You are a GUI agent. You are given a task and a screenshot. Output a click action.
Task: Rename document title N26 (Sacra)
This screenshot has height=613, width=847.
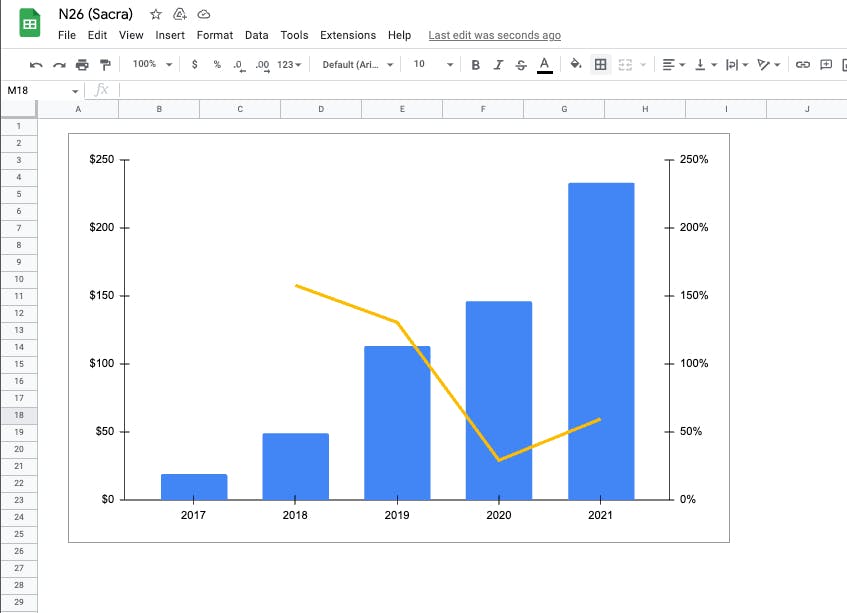96,14
